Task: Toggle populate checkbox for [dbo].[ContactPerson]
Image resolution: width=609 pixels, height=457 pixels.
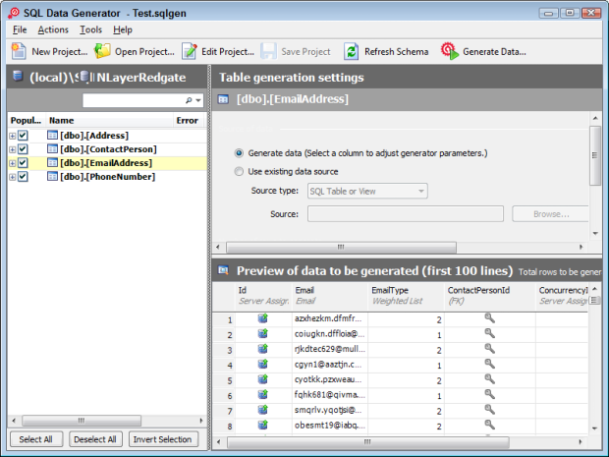Action: pos(23,149)
